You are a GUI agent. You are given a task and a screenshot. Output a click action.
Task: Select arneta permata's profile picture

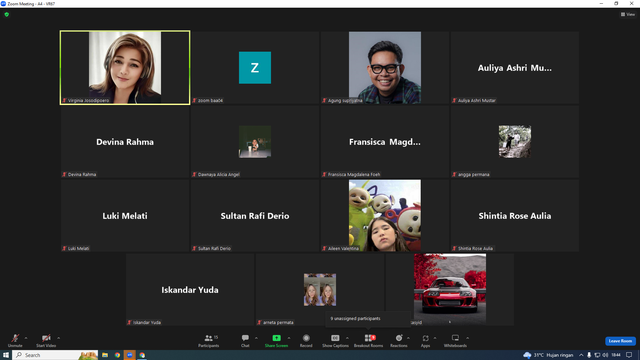tap(320, 289)
